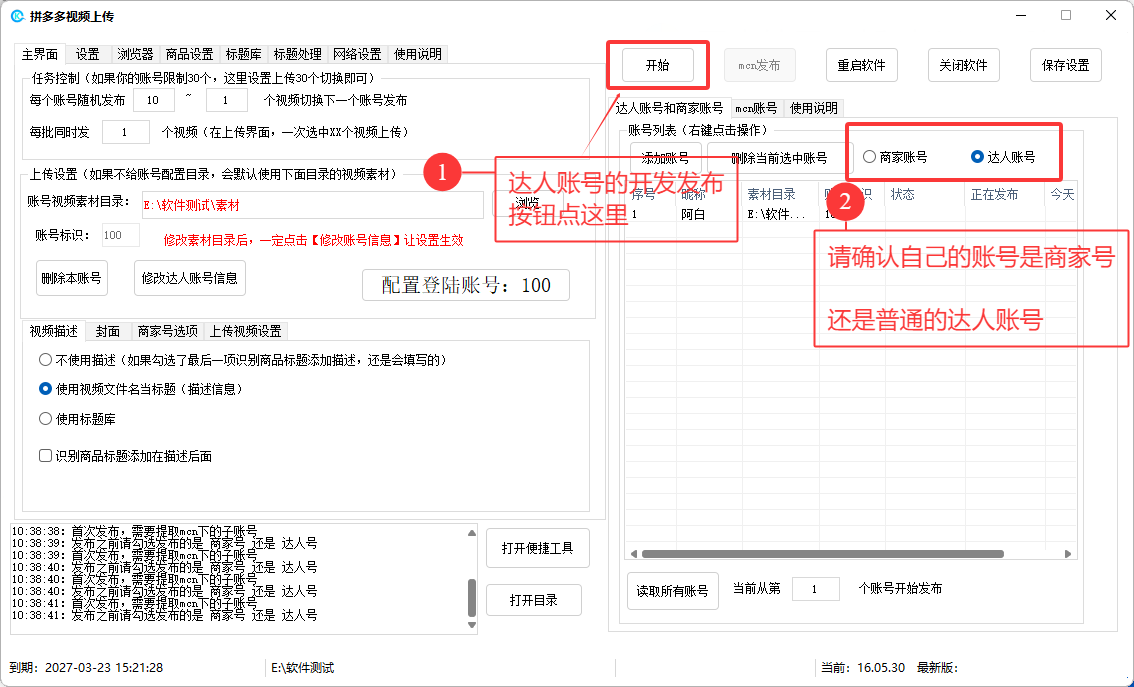Click the account table's horizontal scrollbar

point(822,554)
